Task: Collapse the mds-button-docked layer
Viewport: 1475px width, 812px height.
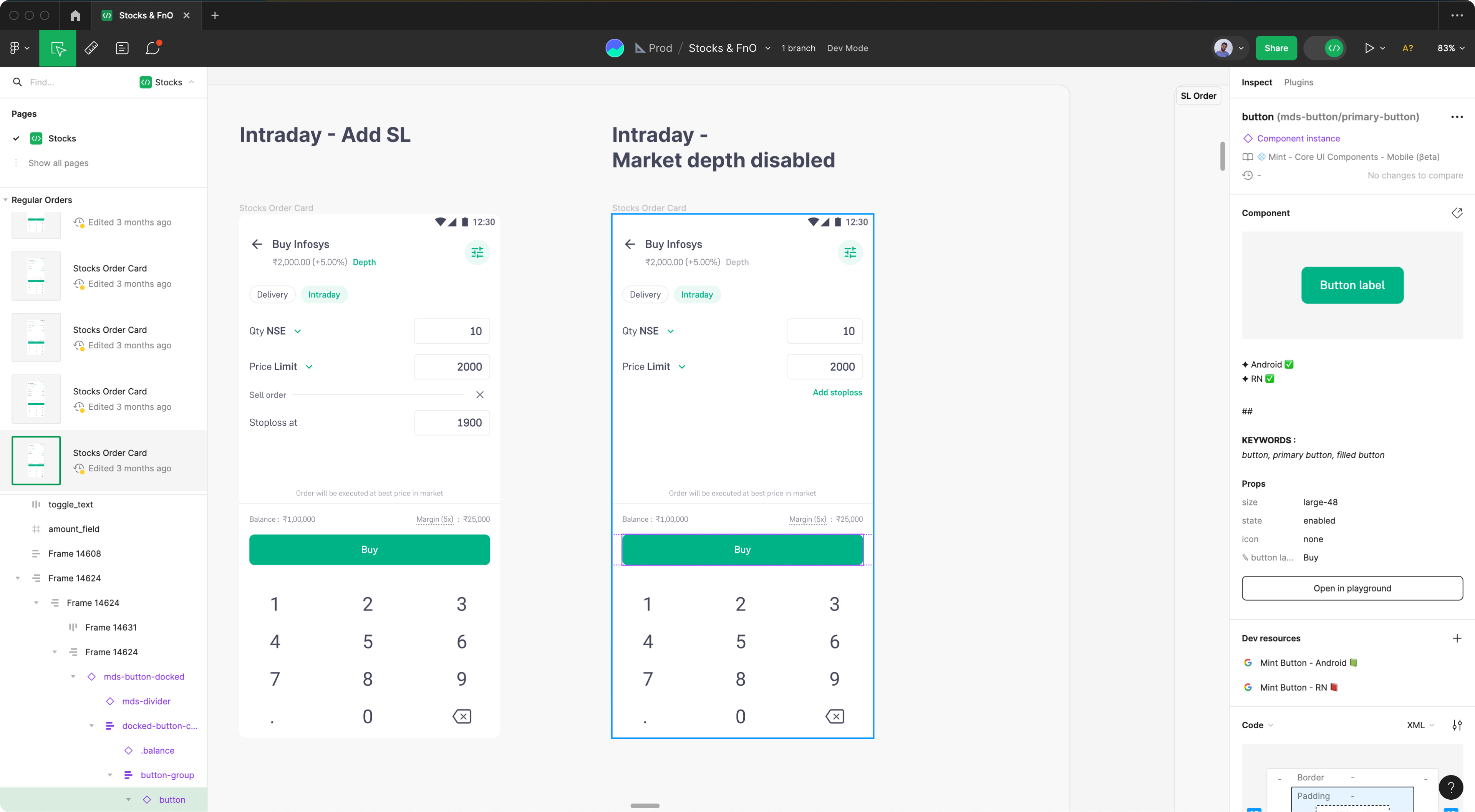Action: point(73,676)
